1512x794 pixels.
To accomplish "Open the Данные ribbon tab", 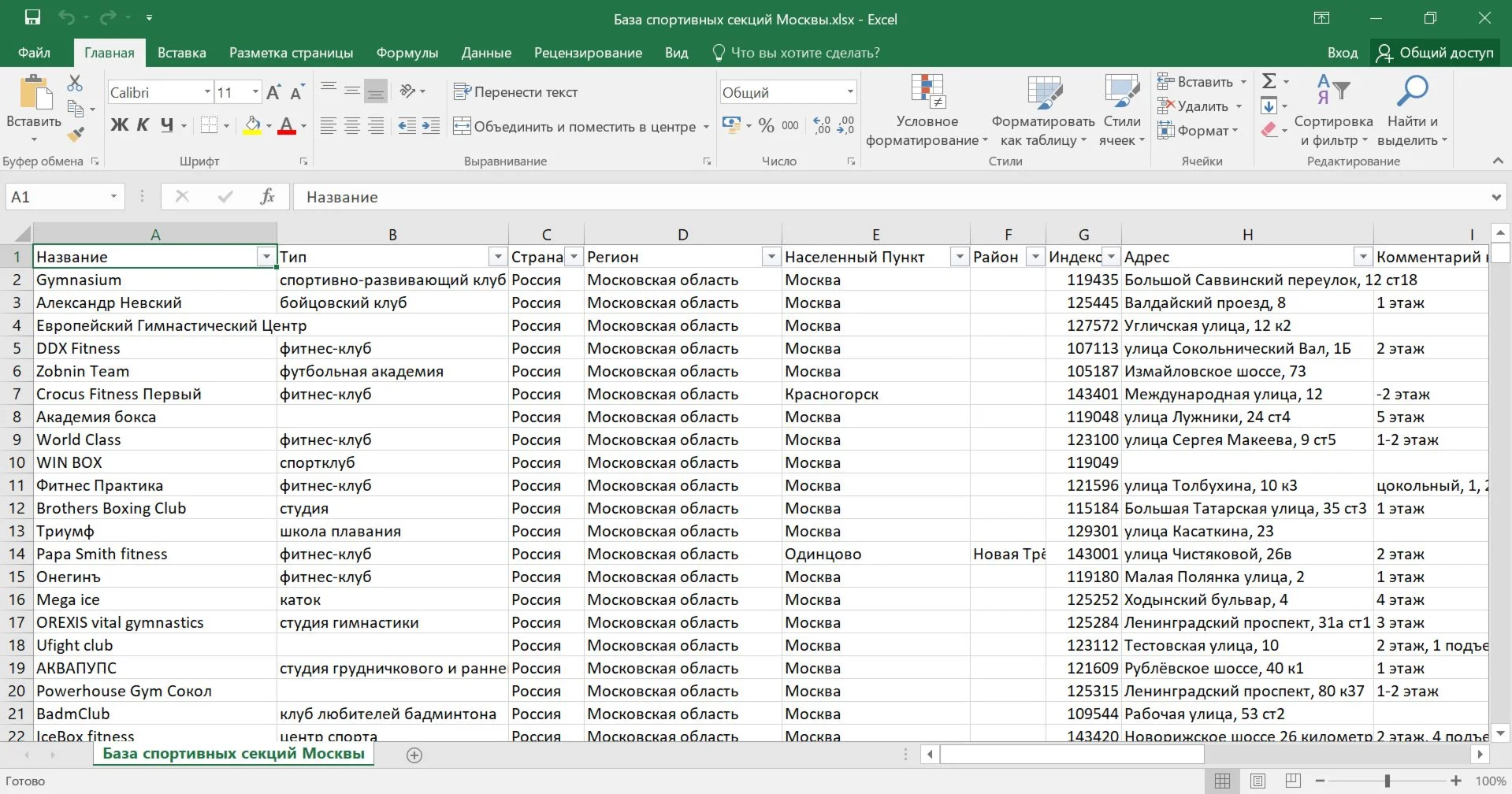I will (x=486, y=53).
